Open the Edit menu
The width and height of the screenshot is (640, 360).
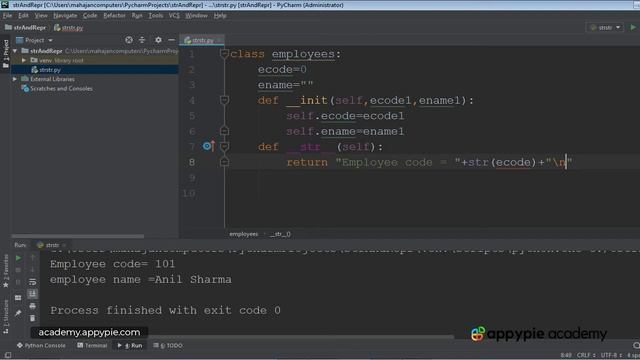click(x=23, y=16)
